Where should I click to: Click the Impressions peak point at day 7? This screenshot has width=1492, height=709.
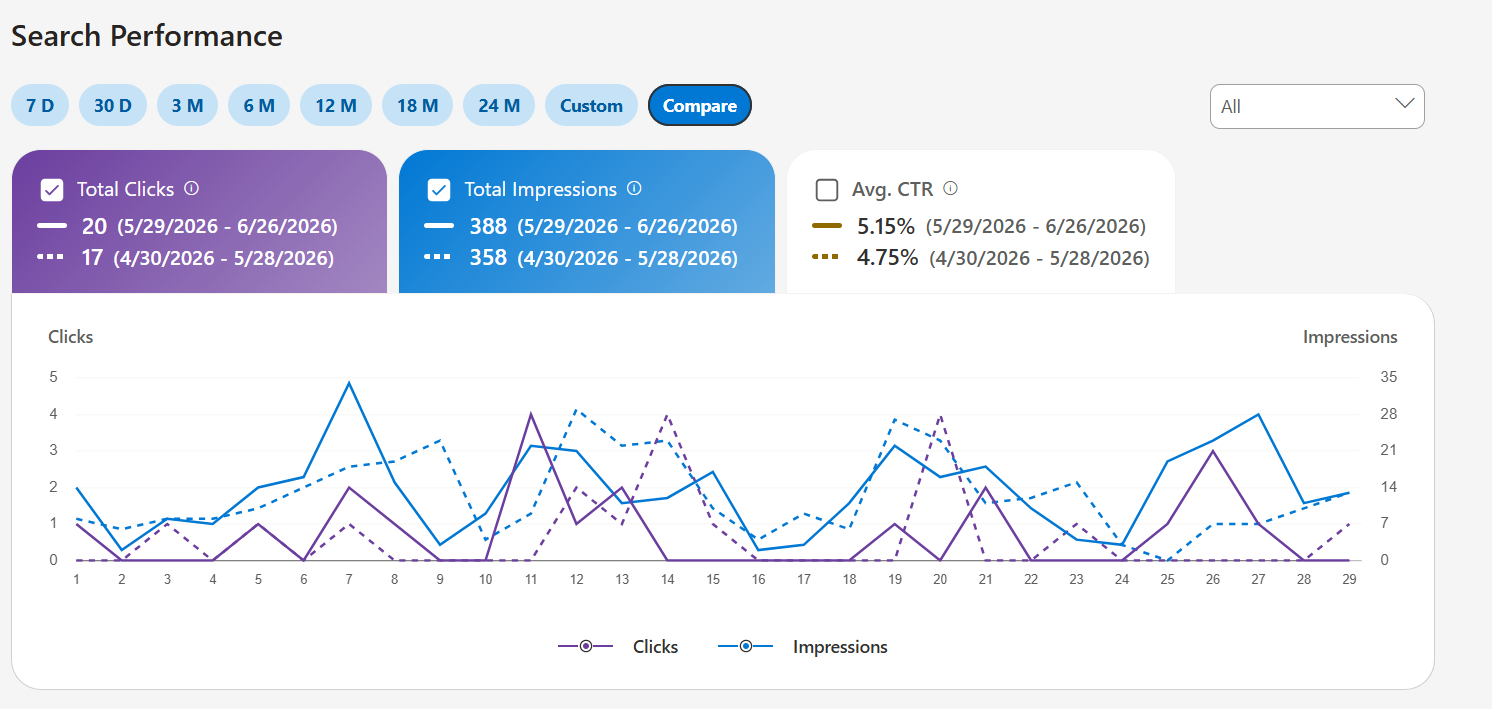[x=349, y=382]
